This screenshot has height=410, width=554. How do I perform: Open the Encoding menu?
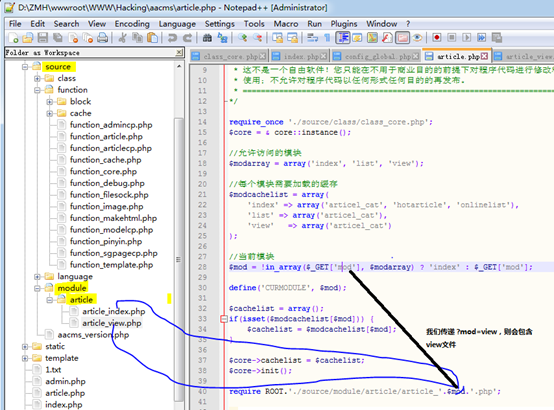(132, 24)
